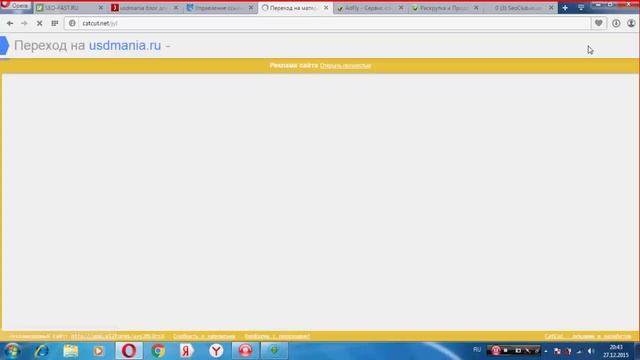Open the advertised site URL in footer
The image size is (640, 360).
tap(118, 336)
